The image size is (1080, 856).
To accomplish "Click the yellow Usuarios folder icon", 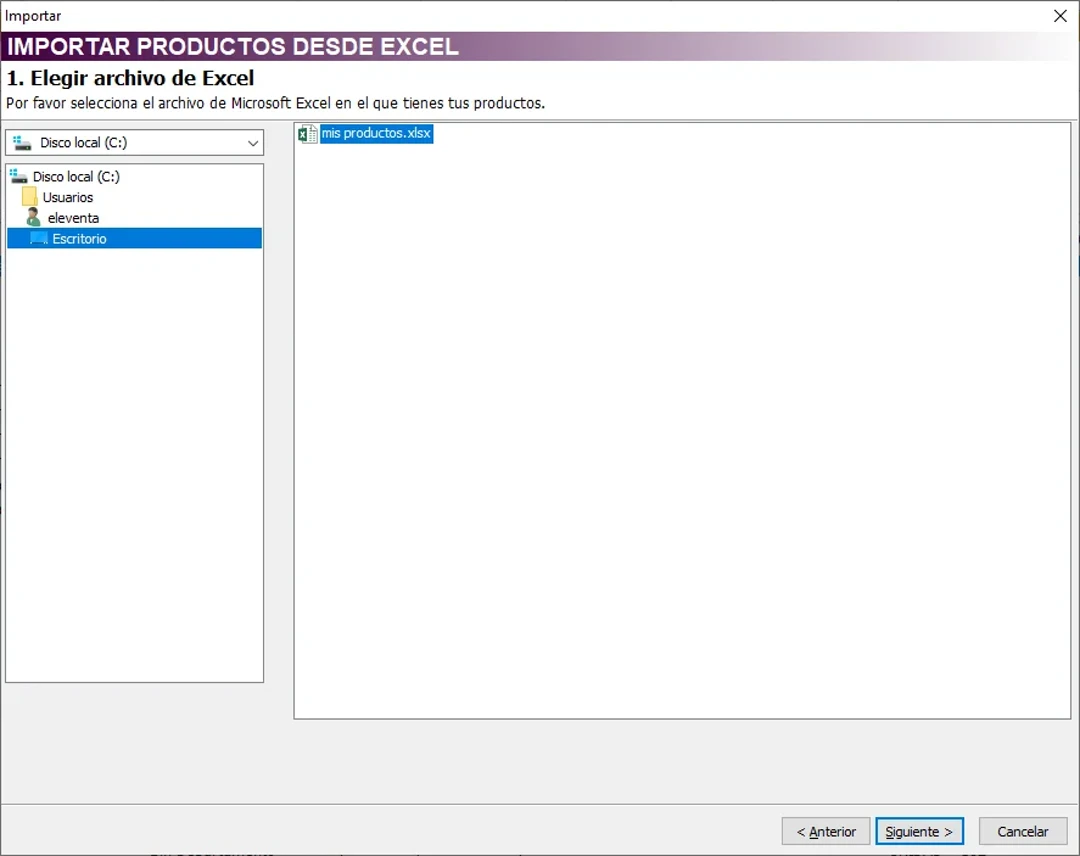I will click(30, 197).
